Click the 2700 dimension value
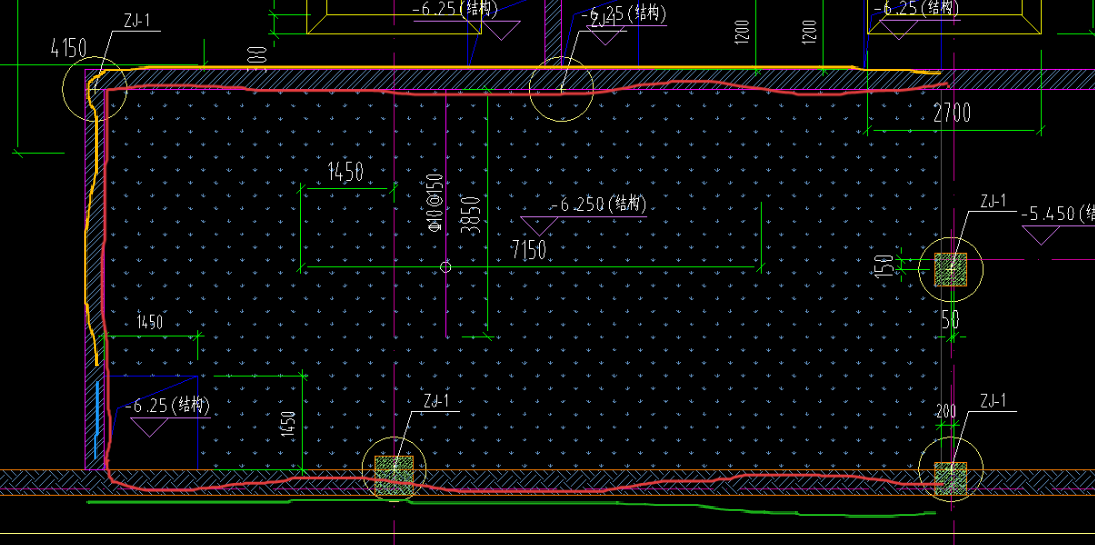 click(x=952, y=113)
